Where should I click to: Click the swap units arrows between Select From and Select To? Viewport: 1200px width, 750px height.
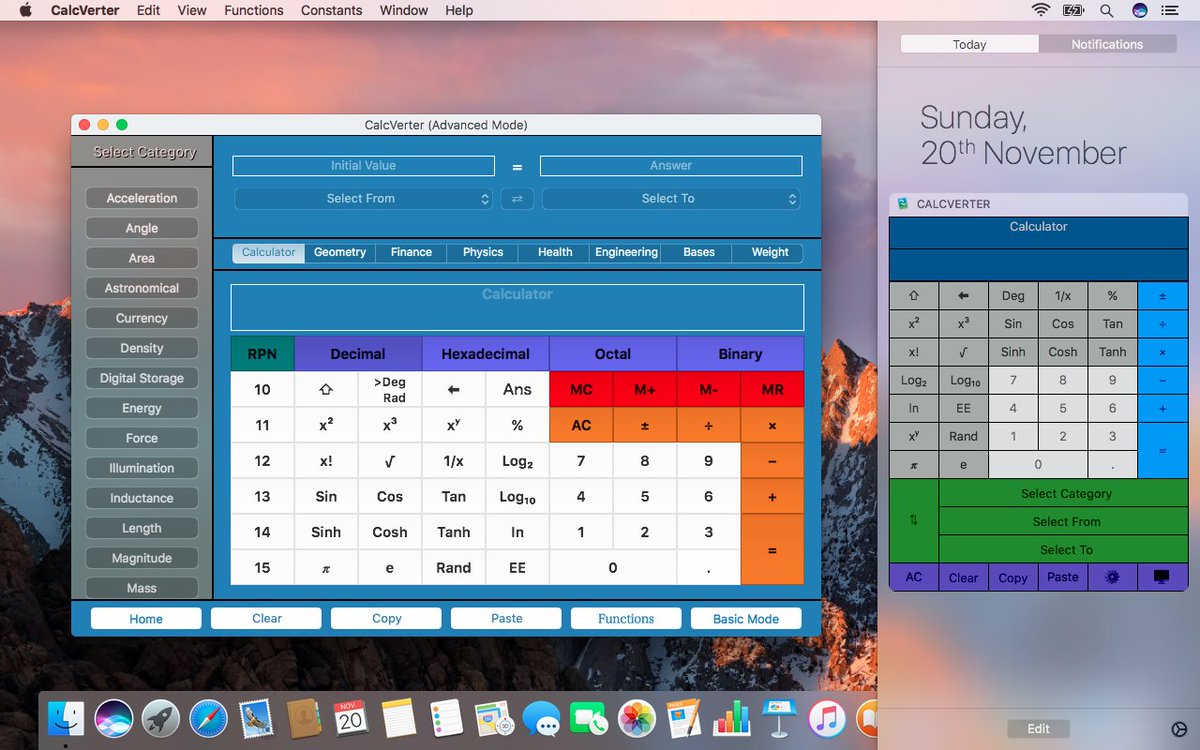click(517, 199)
